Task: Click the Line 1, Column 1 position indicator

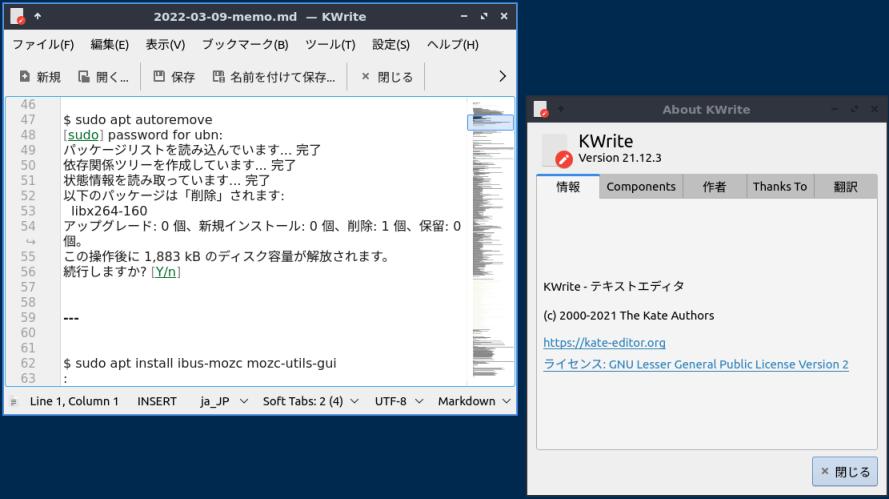Action: click(x=74, y=401)
